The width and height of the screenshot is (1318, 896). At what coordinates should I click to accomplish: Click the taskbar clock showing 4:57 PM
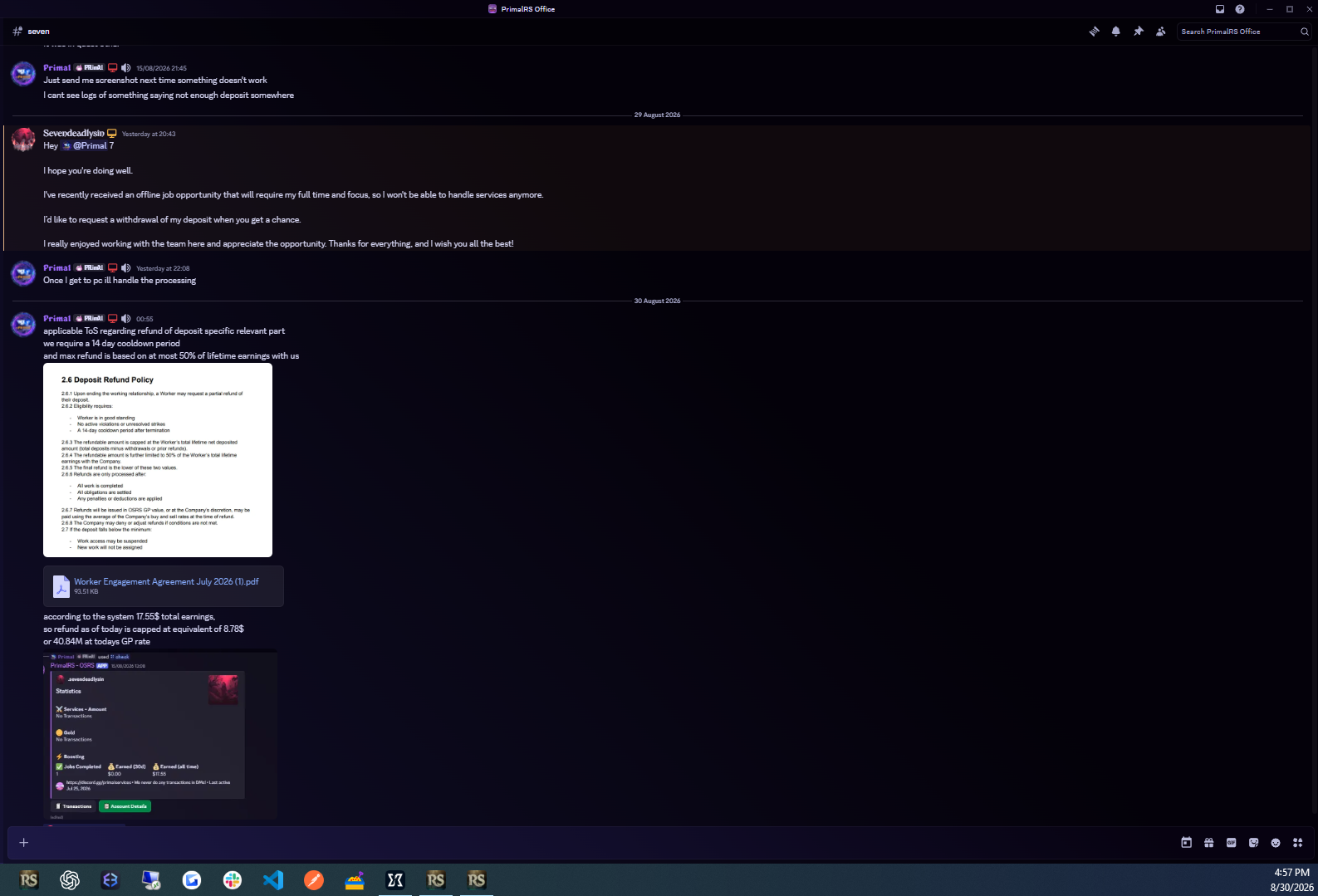[1291, 873]
